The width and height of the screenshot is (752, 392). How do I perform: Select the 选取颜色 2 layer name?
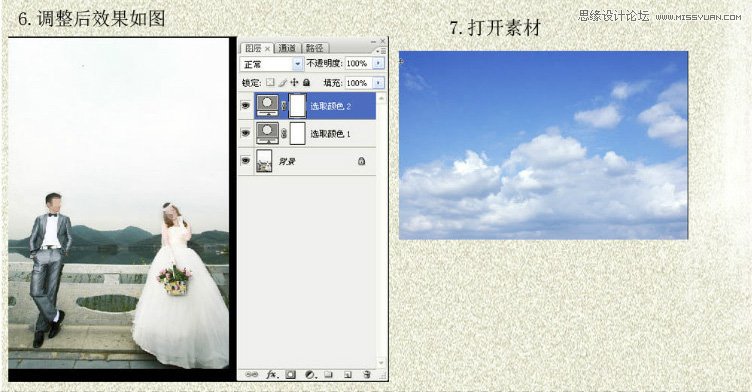click(x=330, y=106)
